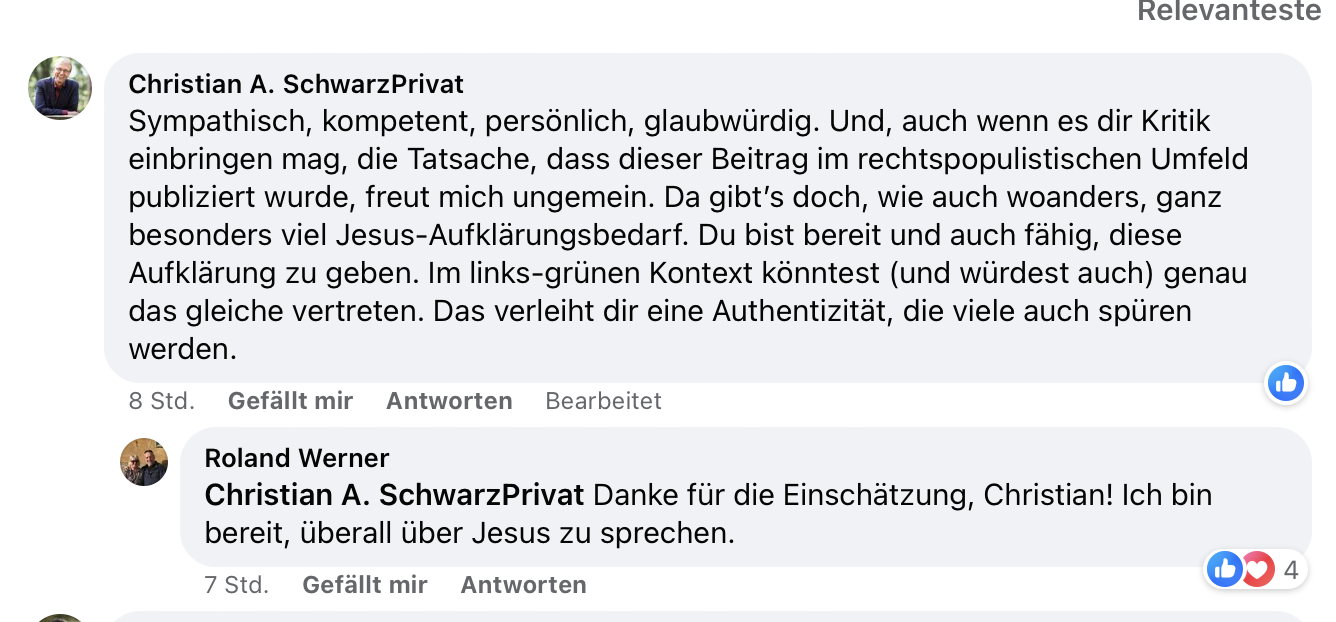This screenshot has width=1336, height=622.
Task: Click the partially visible avatar below Roland's reply
Action: (x=60, y=617)
